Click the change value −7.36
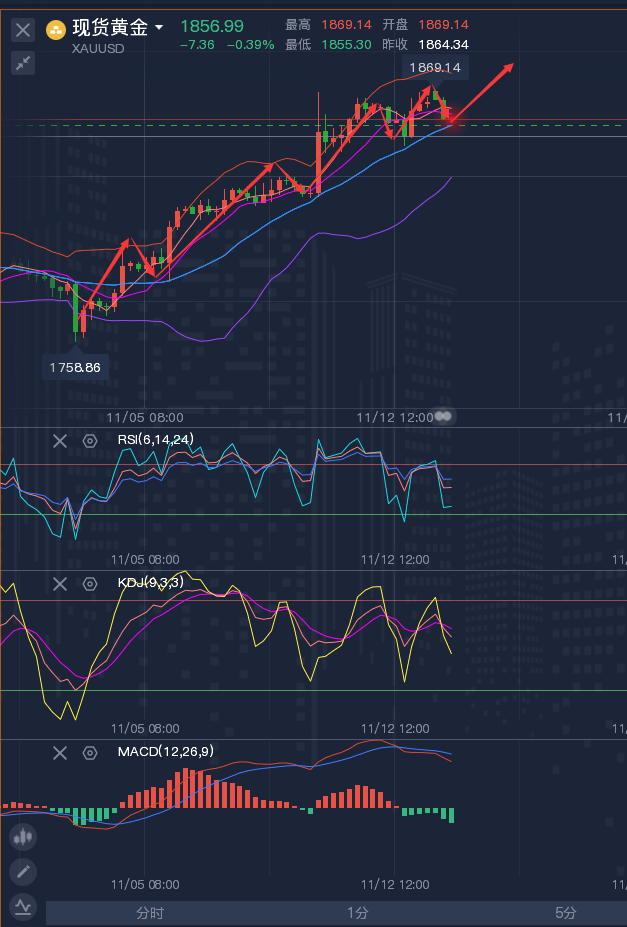The width and height of the screenshot is (627, 927). point(197,45)
